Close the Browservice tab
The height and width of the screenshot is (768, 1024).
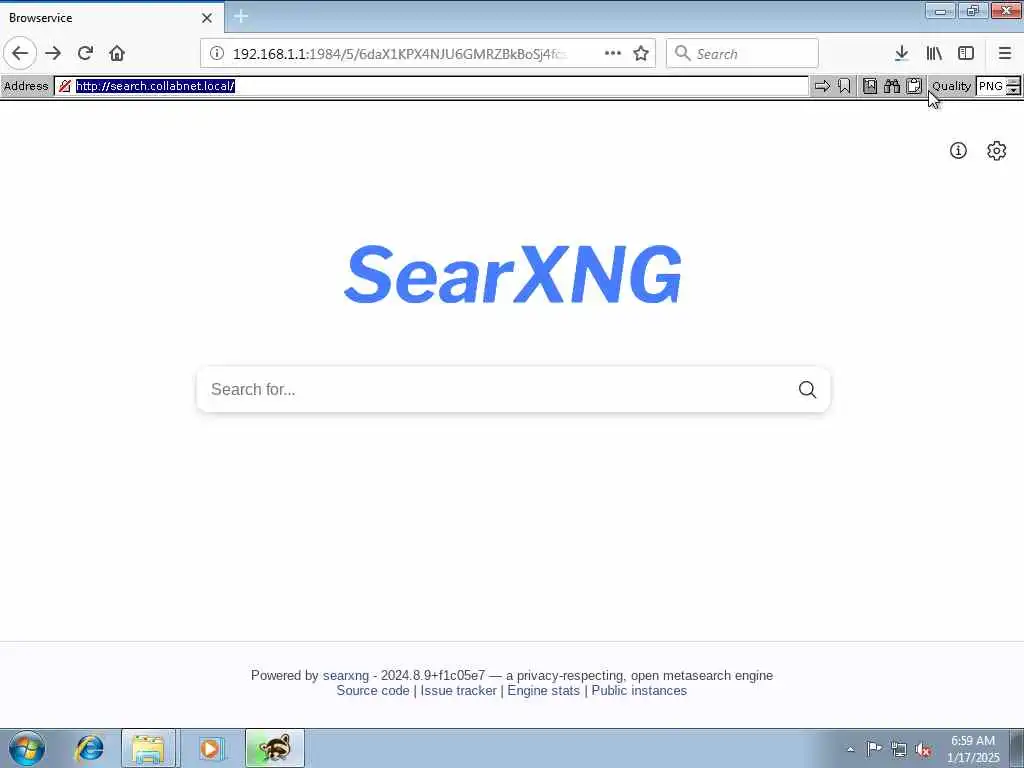pos(207,18)
